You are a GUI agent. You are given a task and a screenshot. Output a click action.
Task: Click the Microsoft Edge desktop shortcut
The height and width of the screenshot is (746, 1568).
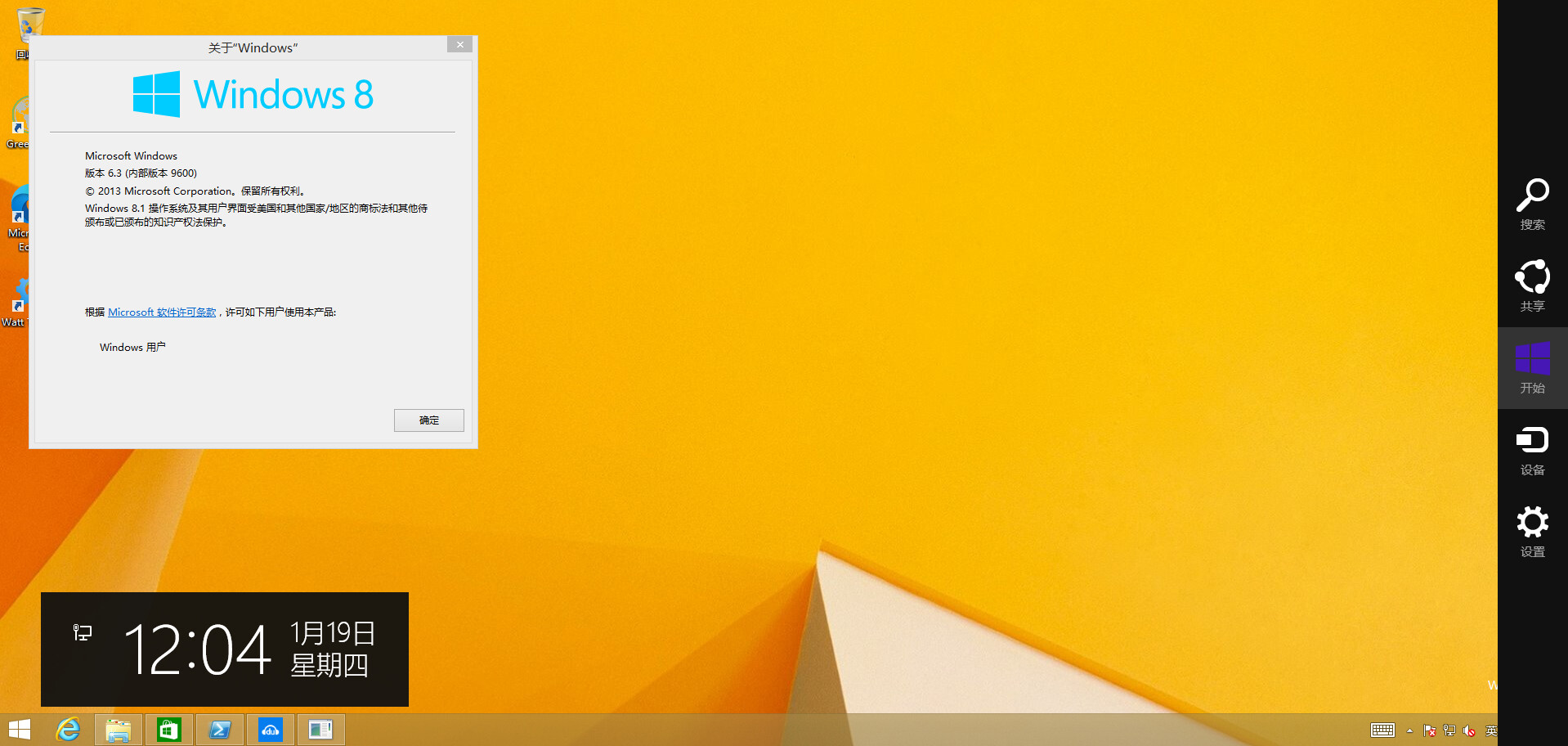[x=18, y=219]
